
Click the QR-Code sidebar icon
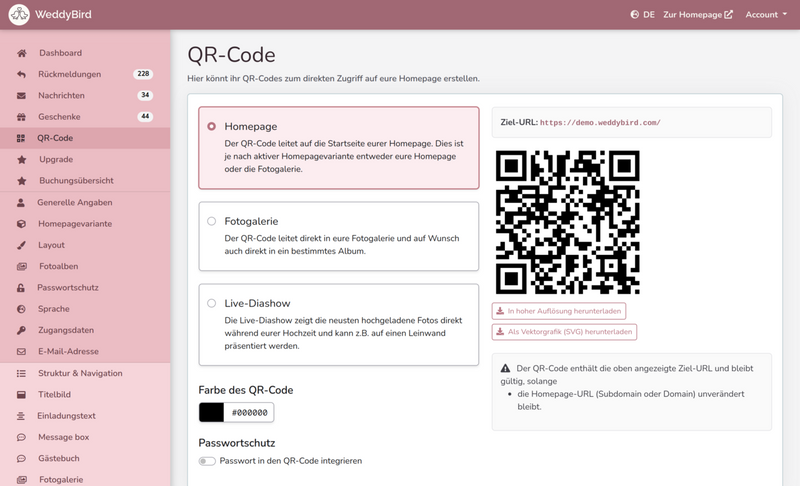click(x=20, y=138)
